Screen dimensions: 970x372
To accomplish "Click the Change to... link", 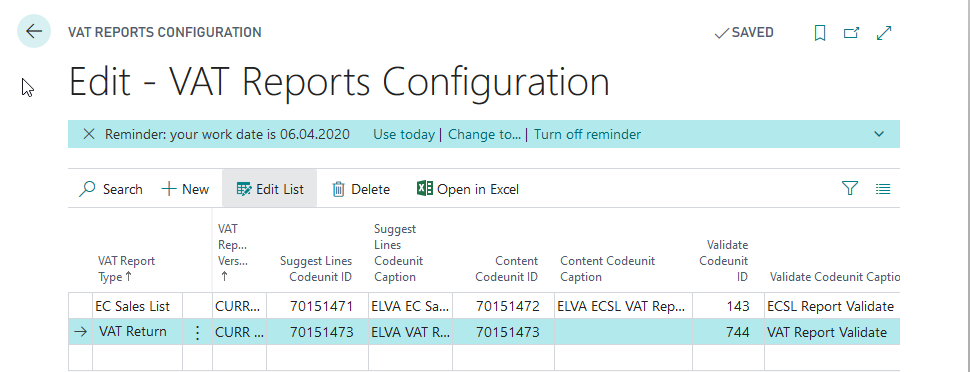I will [484, 134].
